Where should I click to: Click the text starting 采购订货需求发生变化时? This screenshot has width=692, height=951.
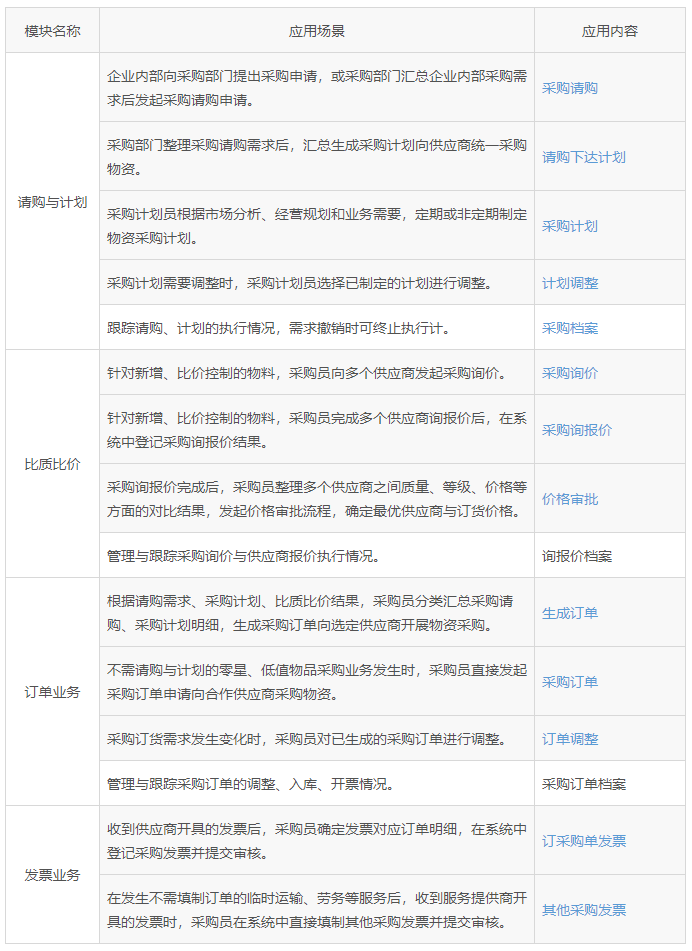tap(307, 739)
